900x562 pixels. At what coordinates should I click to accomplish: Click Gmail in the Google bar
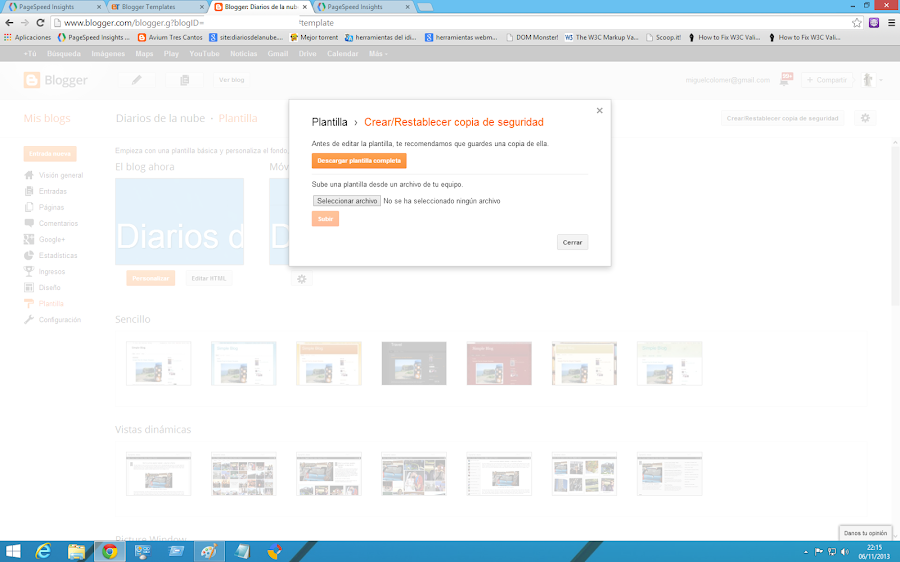[x=278, y=53]
